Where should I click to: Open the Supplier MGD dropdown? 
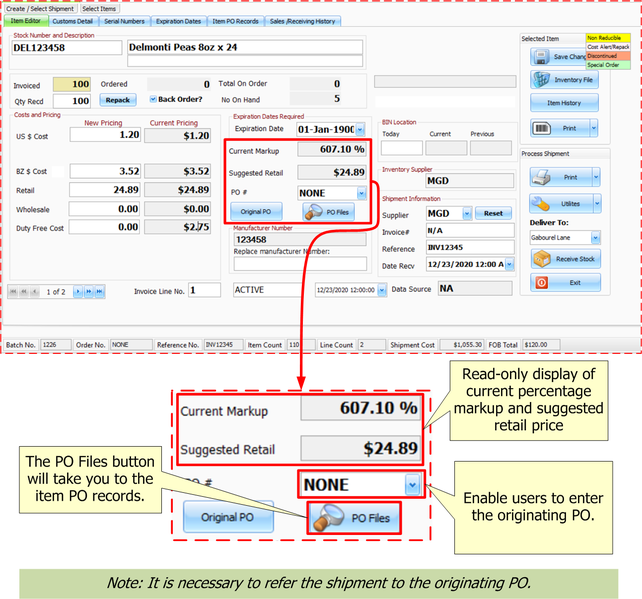(x=467, y=213)
